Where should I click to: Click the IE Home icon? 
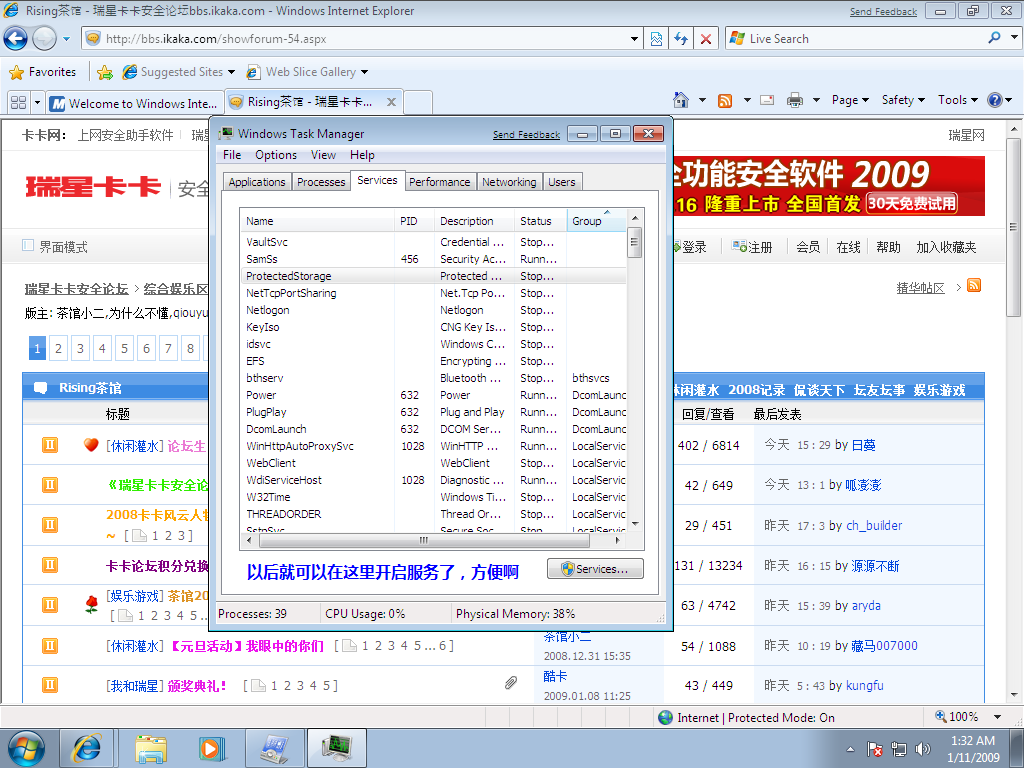(681, 100)
